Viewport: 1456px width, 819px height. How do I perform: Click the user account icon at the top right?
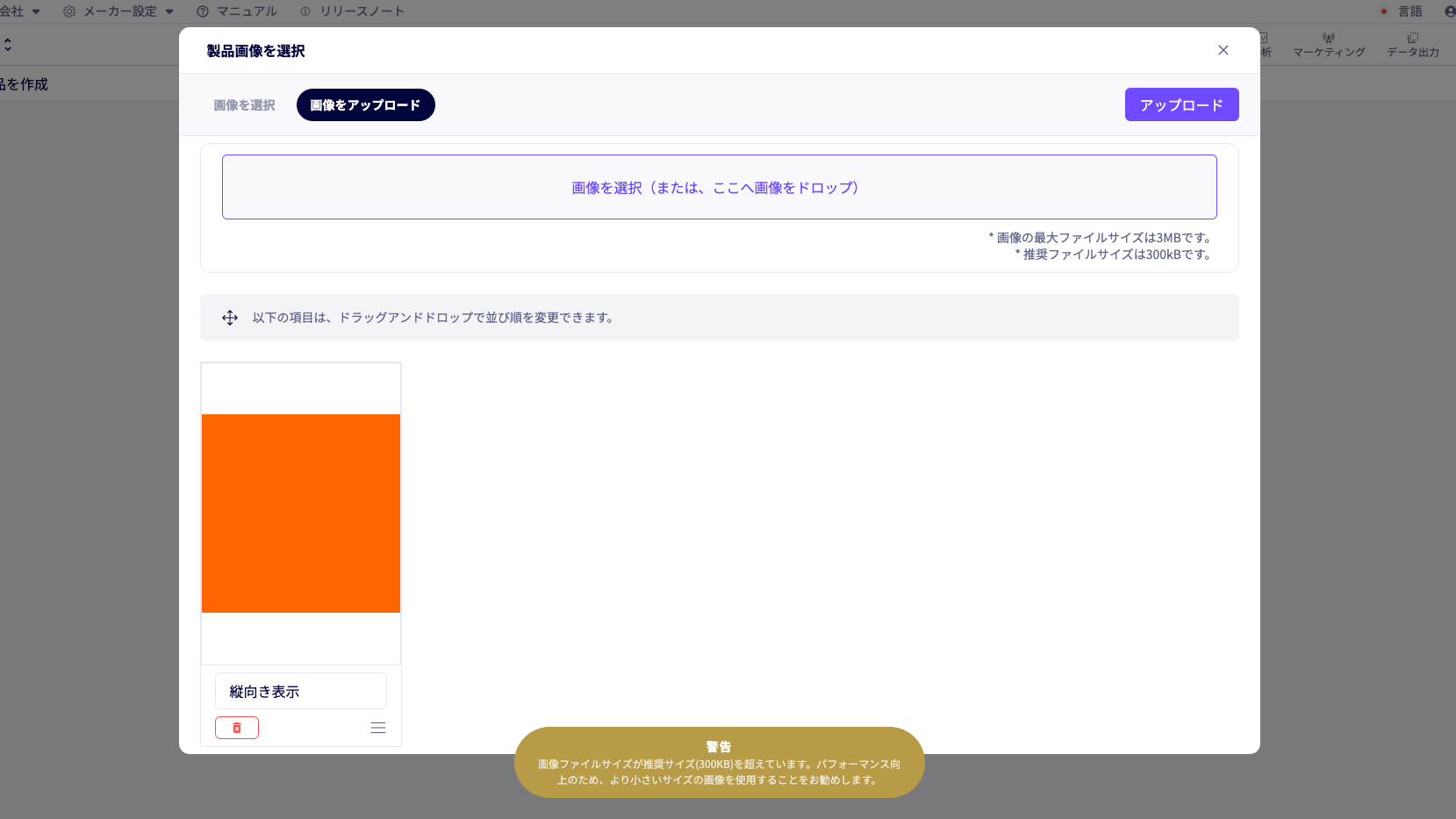coord(1450,11)
